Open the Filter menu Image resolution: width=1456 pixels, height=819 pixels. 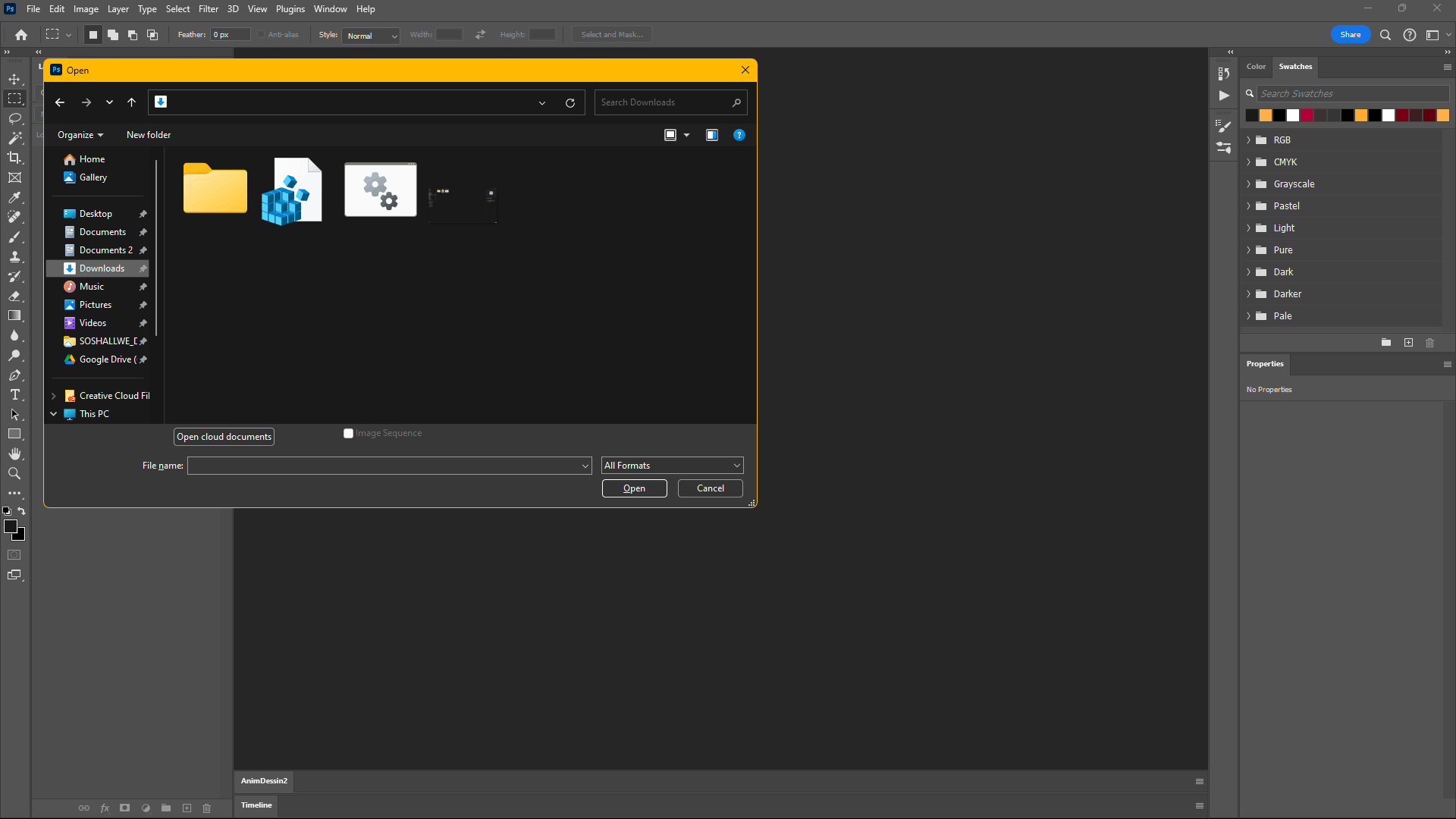click(x=208, y=9)
